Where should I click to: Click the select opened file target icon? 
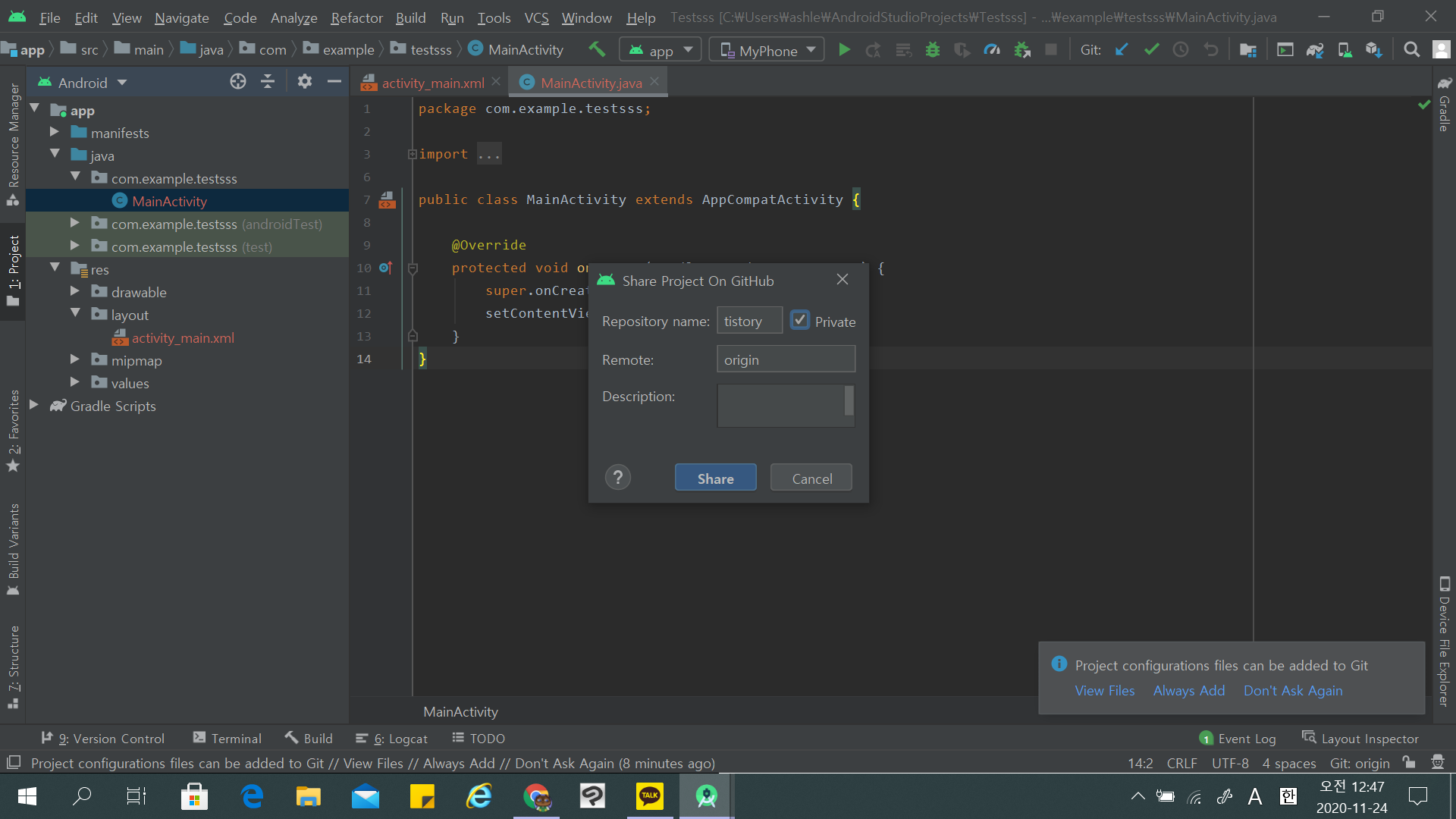tap(238, 82)
